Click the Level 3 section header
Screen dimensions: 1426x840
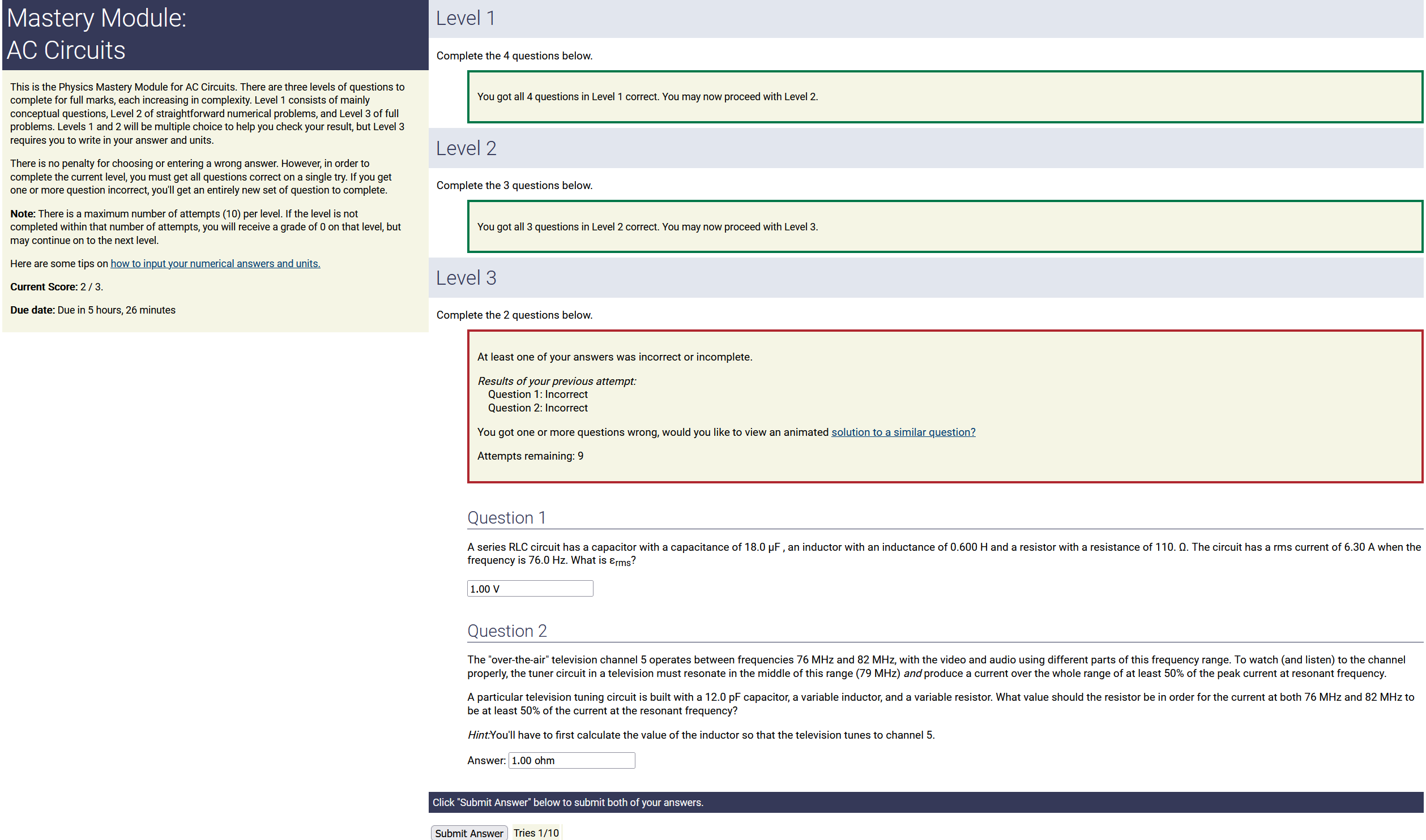coord(466,278)
